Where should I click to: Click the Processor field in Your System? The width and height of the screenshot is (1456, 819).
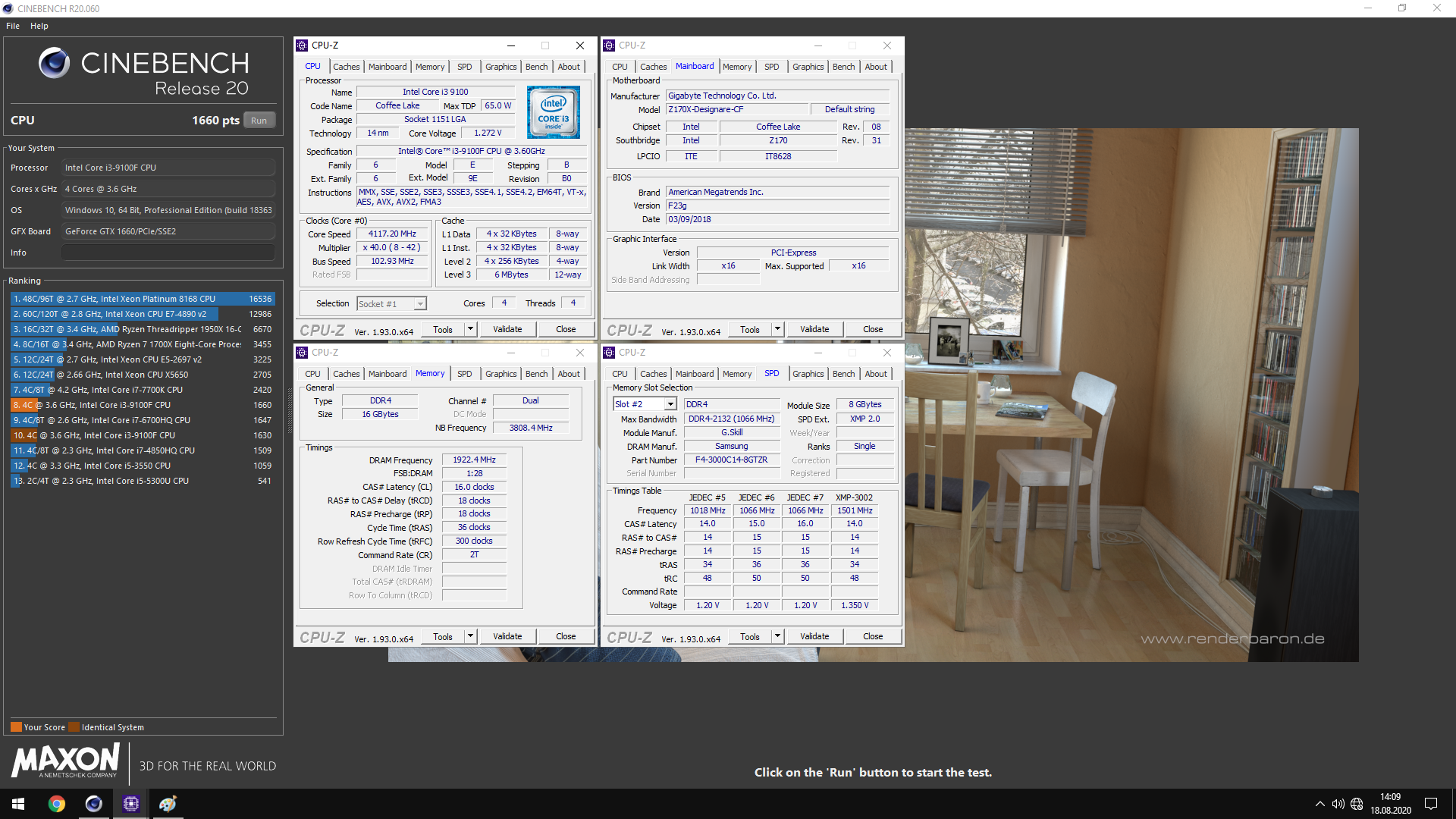[168, 168]
